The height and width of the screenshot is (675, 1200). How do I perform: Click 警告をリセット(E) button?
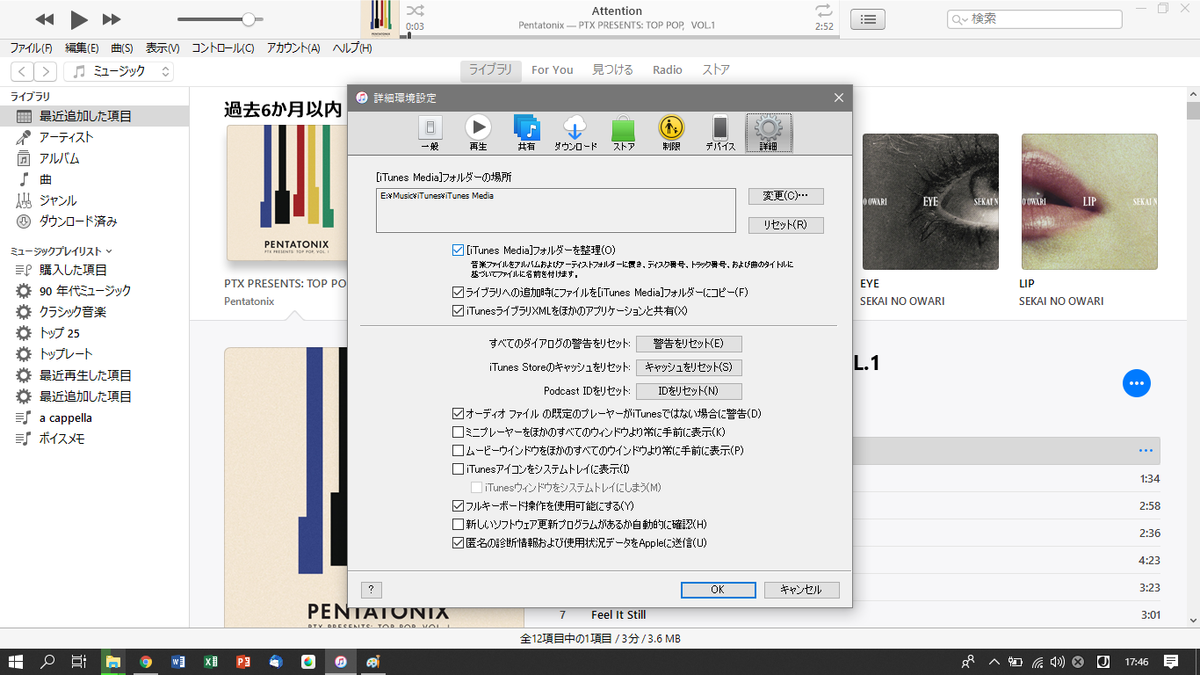(x=689, y=344)
